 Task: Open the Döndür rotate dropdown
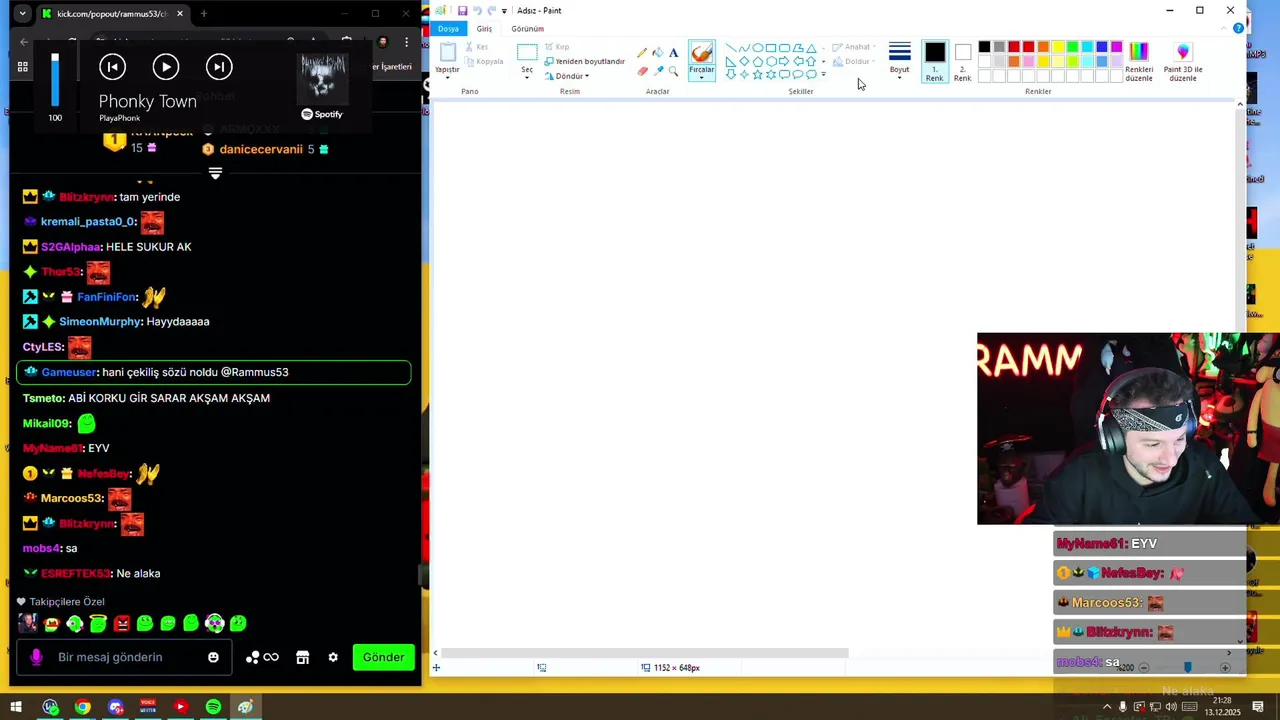(572, 76)
